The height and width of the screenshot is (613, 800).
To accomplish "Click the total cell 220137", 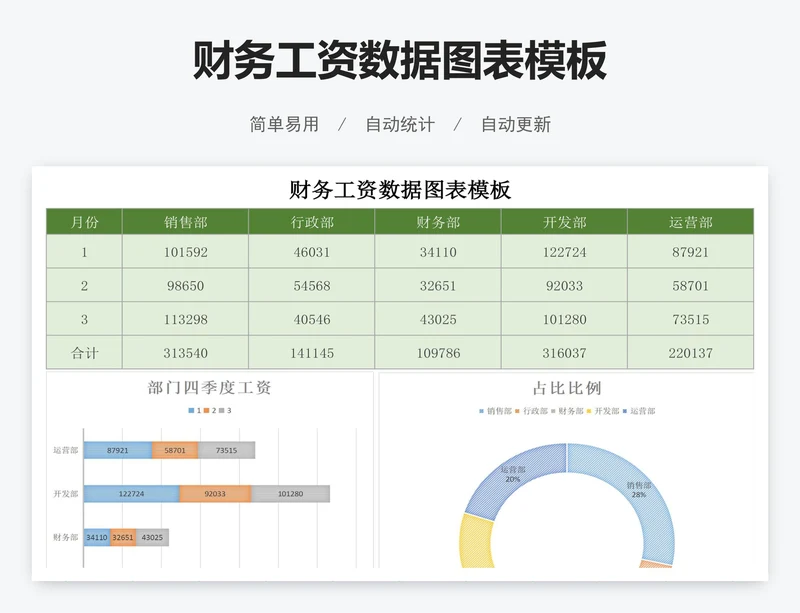I will (x=690, y=353).
